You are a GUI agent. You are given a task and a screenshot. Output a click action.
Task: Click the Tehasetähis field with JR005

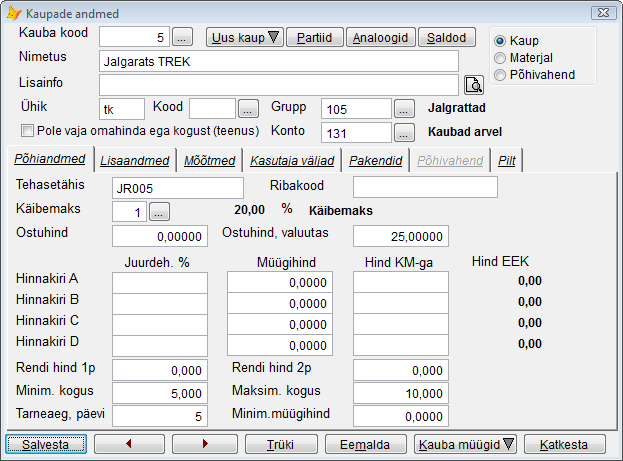tap(178, 188)
